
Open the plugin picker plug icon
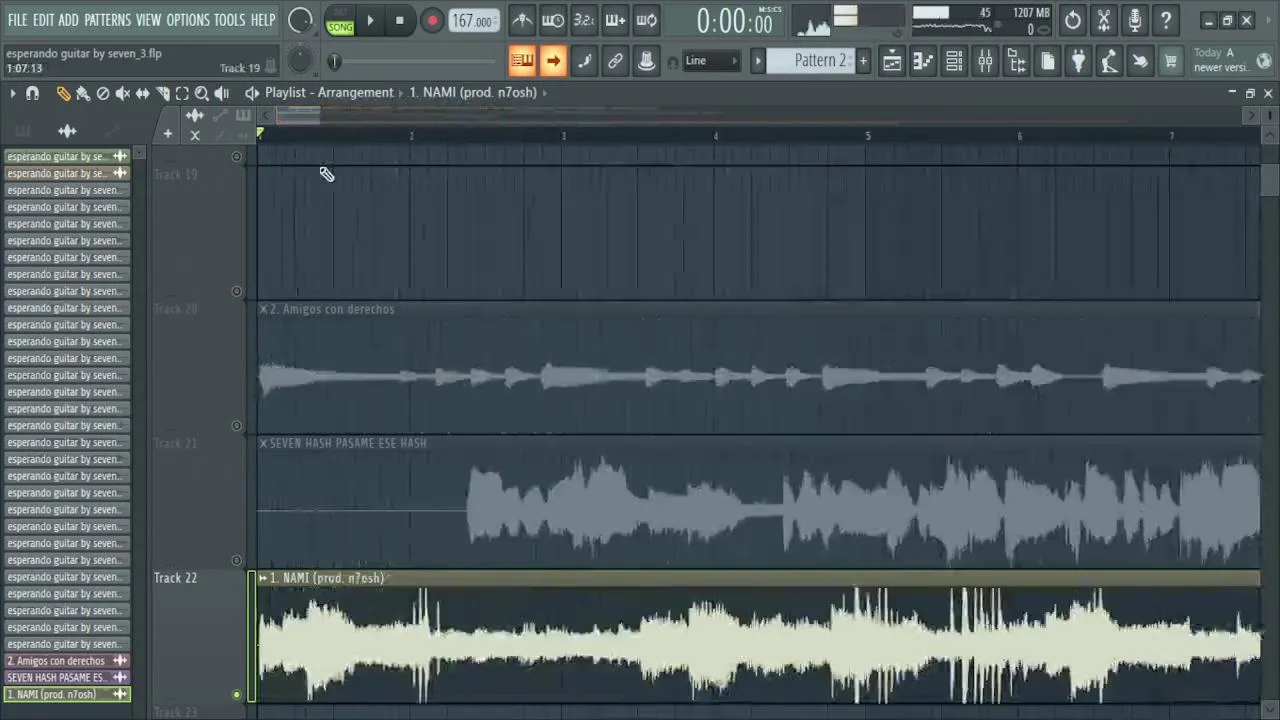click(1078, 61)
